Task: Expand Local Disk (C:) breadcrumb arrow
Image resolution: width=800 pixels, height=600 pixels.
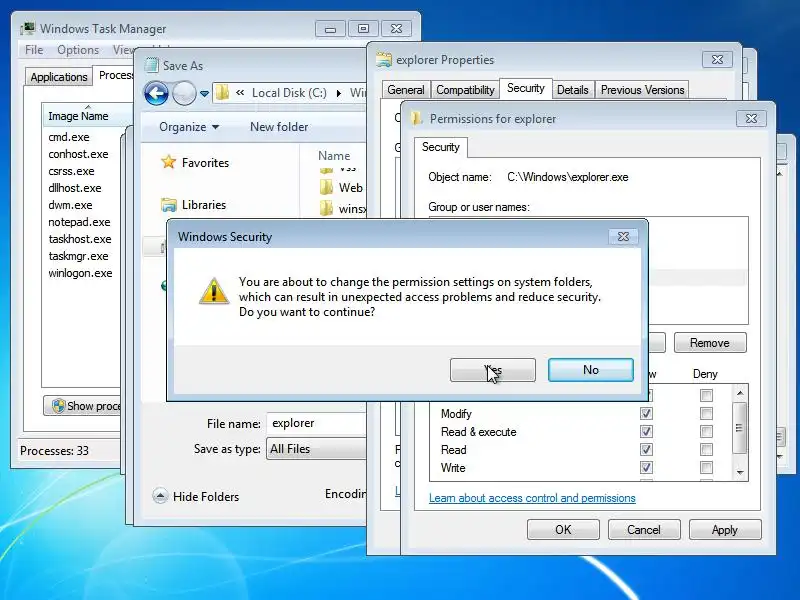Action: tap(338, 93)
